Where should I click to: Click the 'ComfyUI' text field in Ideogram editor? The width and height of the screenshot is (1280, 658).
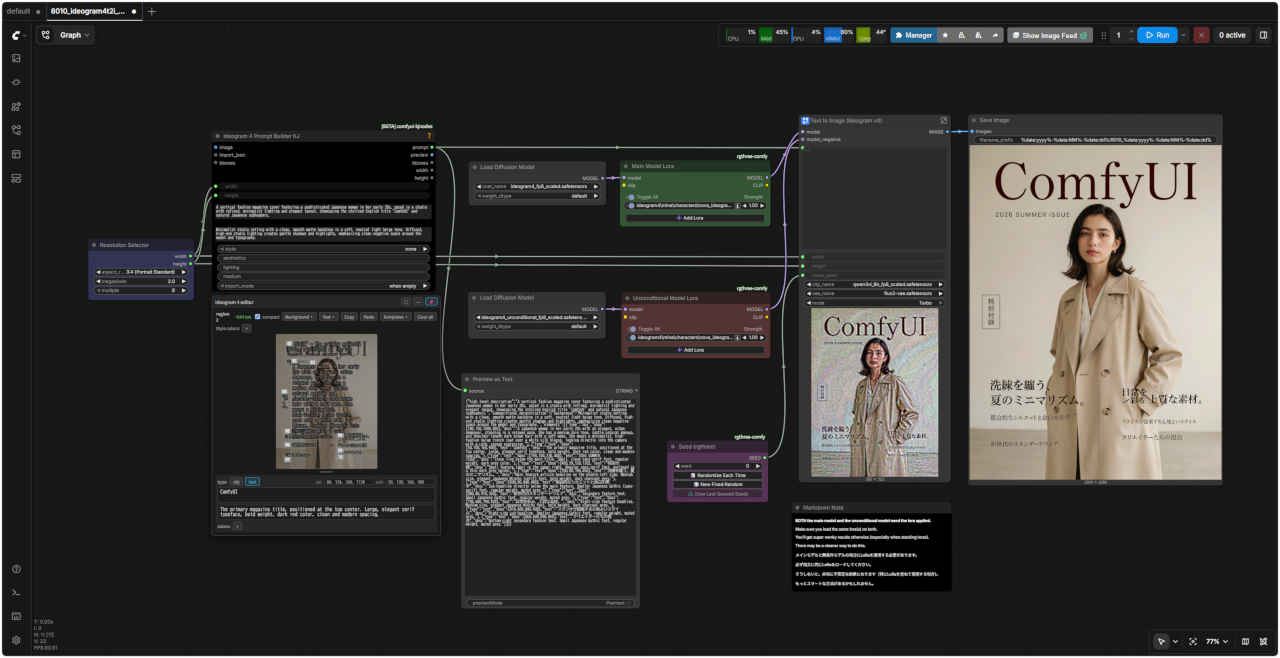[x=326, y=493]
